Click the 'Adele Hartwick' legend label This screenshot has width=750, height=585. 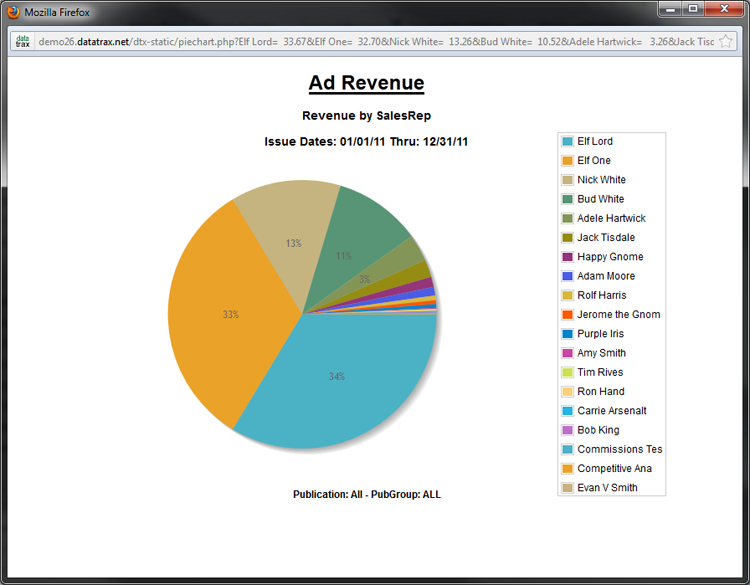611,218
